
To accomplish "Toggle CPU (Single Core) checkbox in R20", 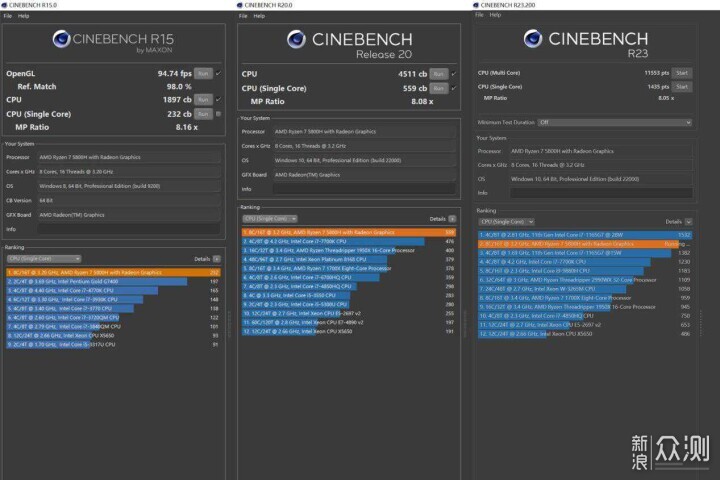I will (454, 88).
